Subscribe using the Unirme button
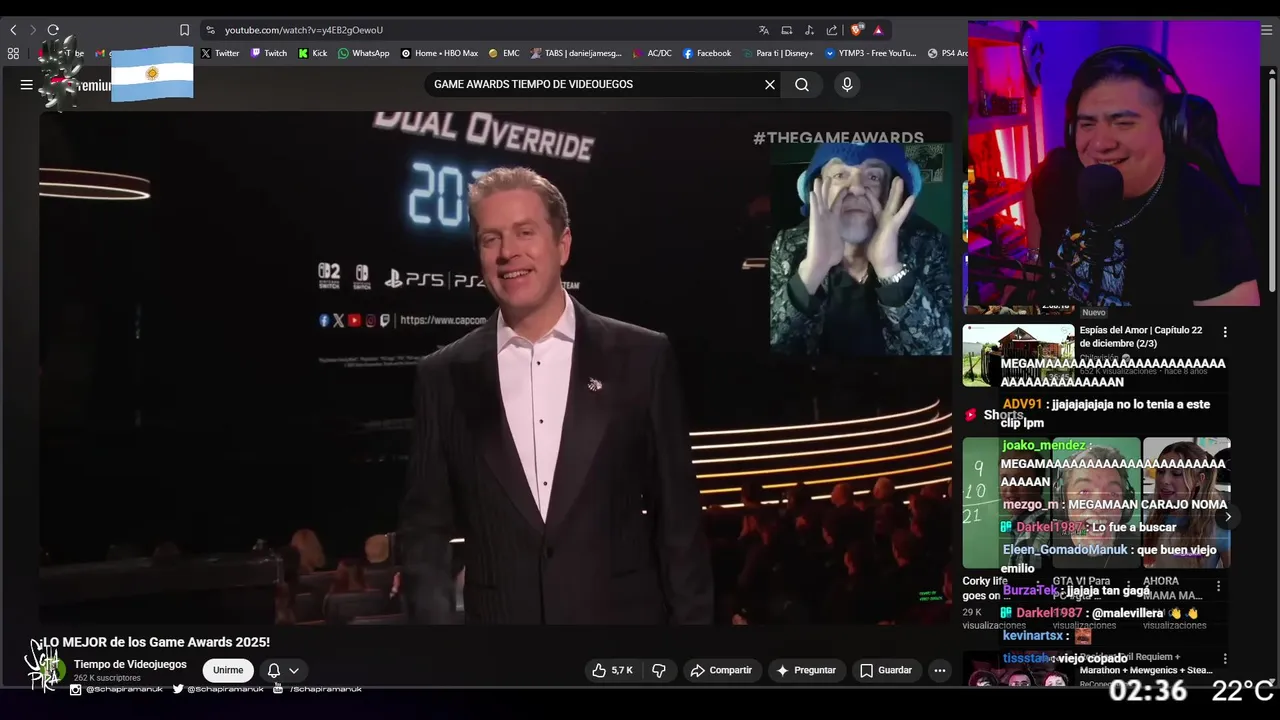 tap(228, 670)
